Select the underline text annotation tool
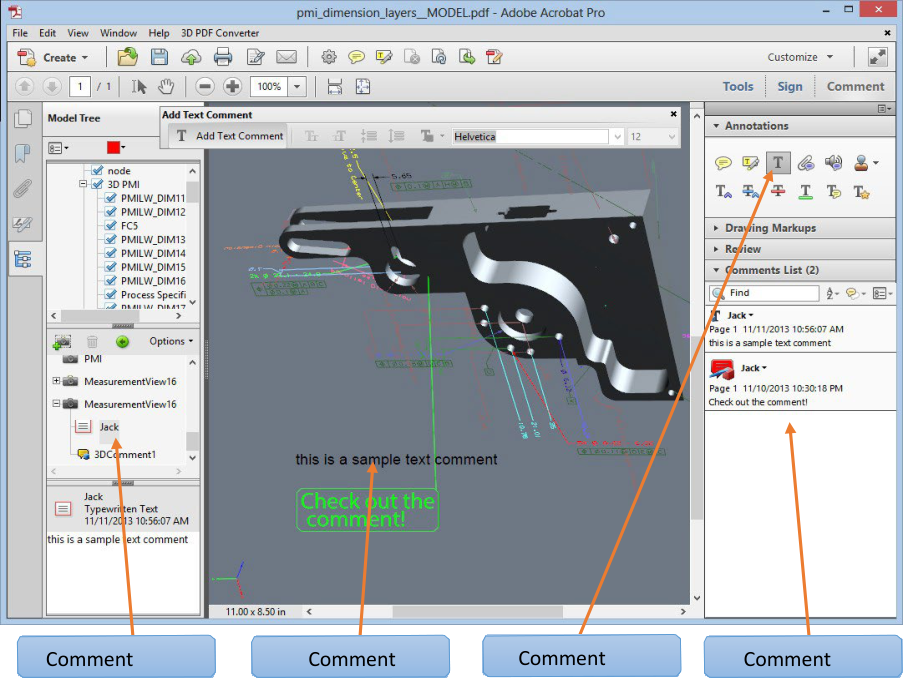The width and height of the screenshot is (903, 678). point(806,191)
